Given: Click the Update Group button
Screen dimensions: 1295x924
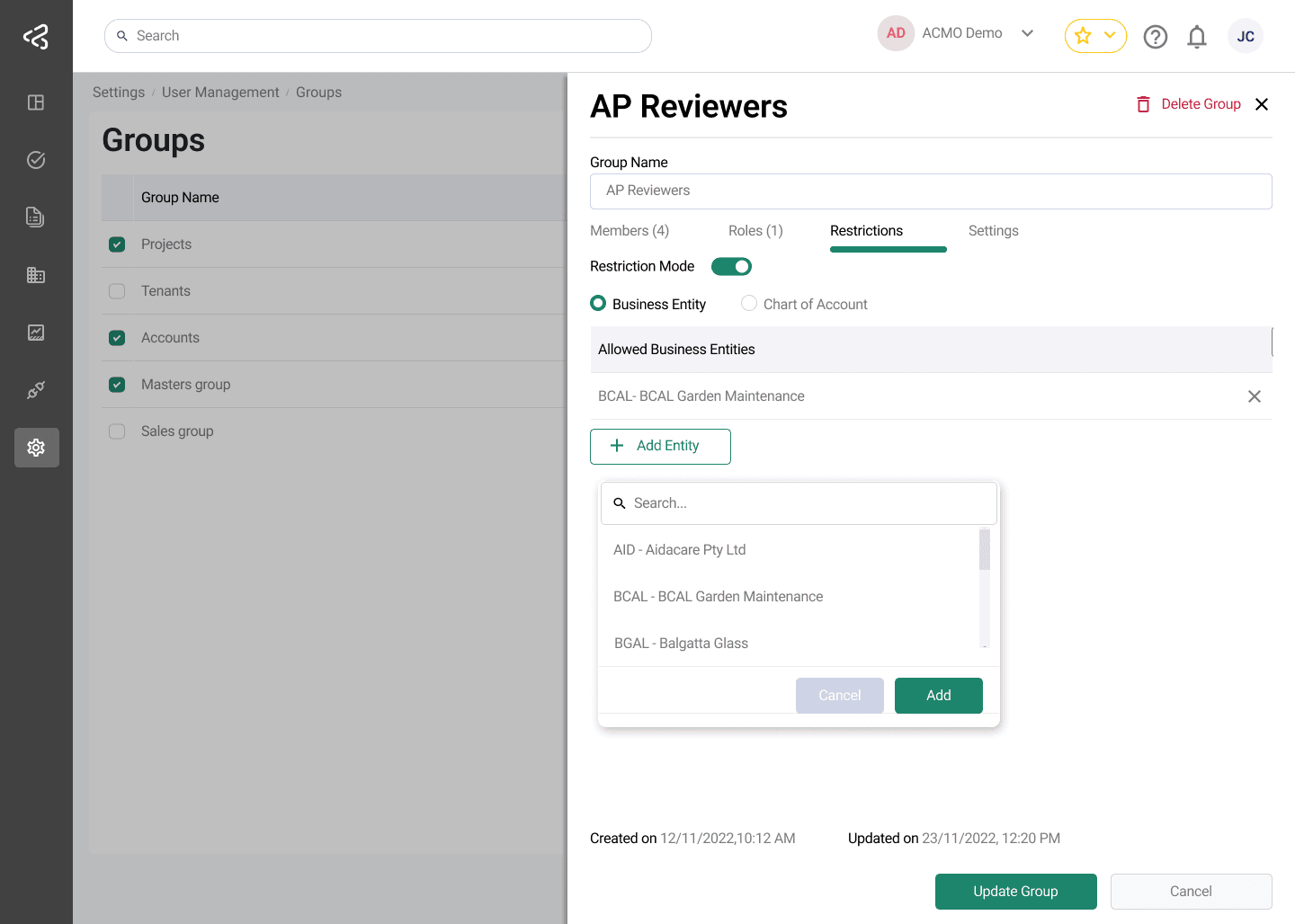Looking at the screenshot, I should (x=1015, y=892).
